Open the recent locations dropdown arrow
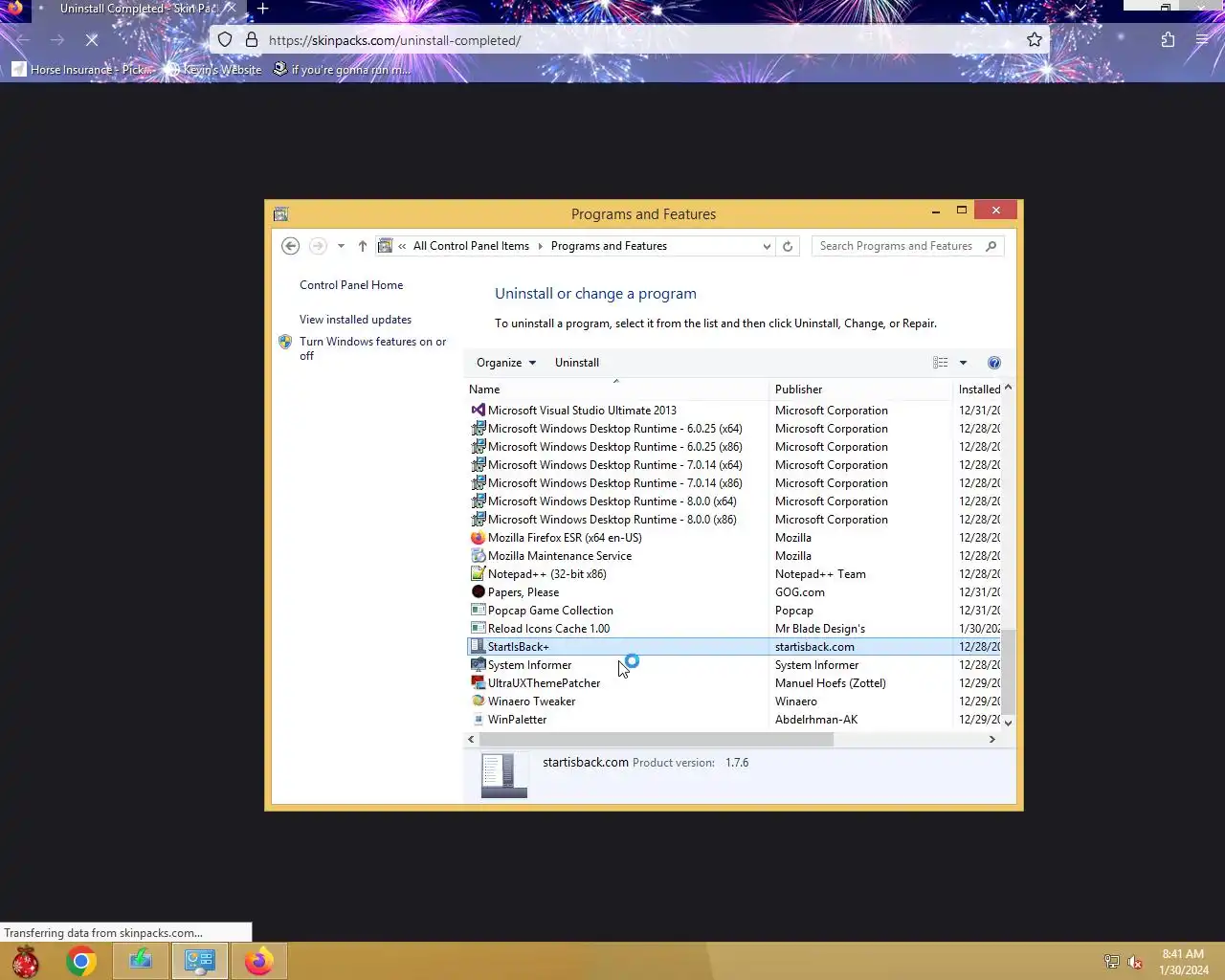This screenshot has width=1225, height=980. tap(341, 246)
